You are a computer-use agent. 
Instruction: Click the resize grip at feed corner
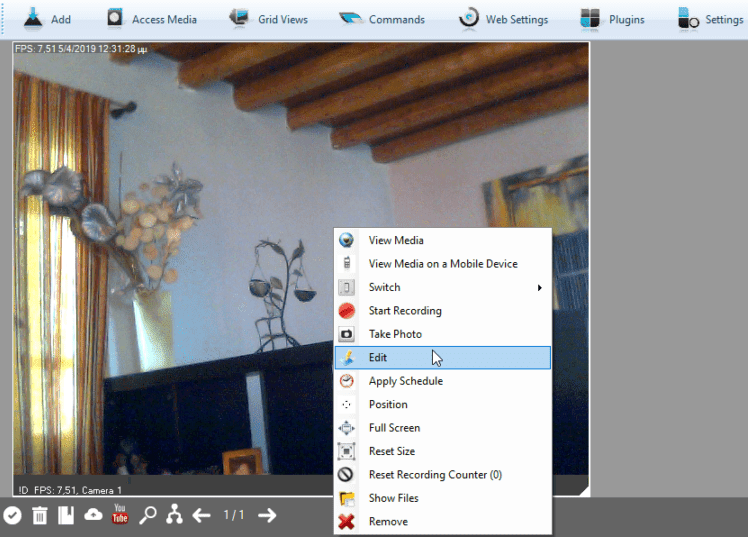[x=584, y=491]
